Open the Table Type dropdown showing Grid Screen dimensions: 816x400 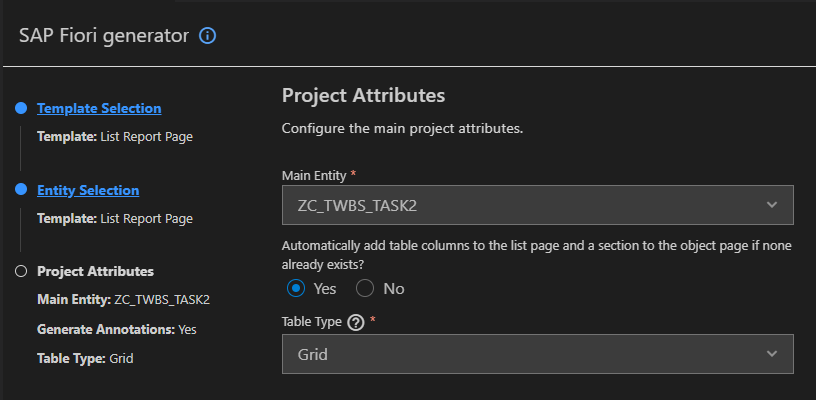coord(538,354)
